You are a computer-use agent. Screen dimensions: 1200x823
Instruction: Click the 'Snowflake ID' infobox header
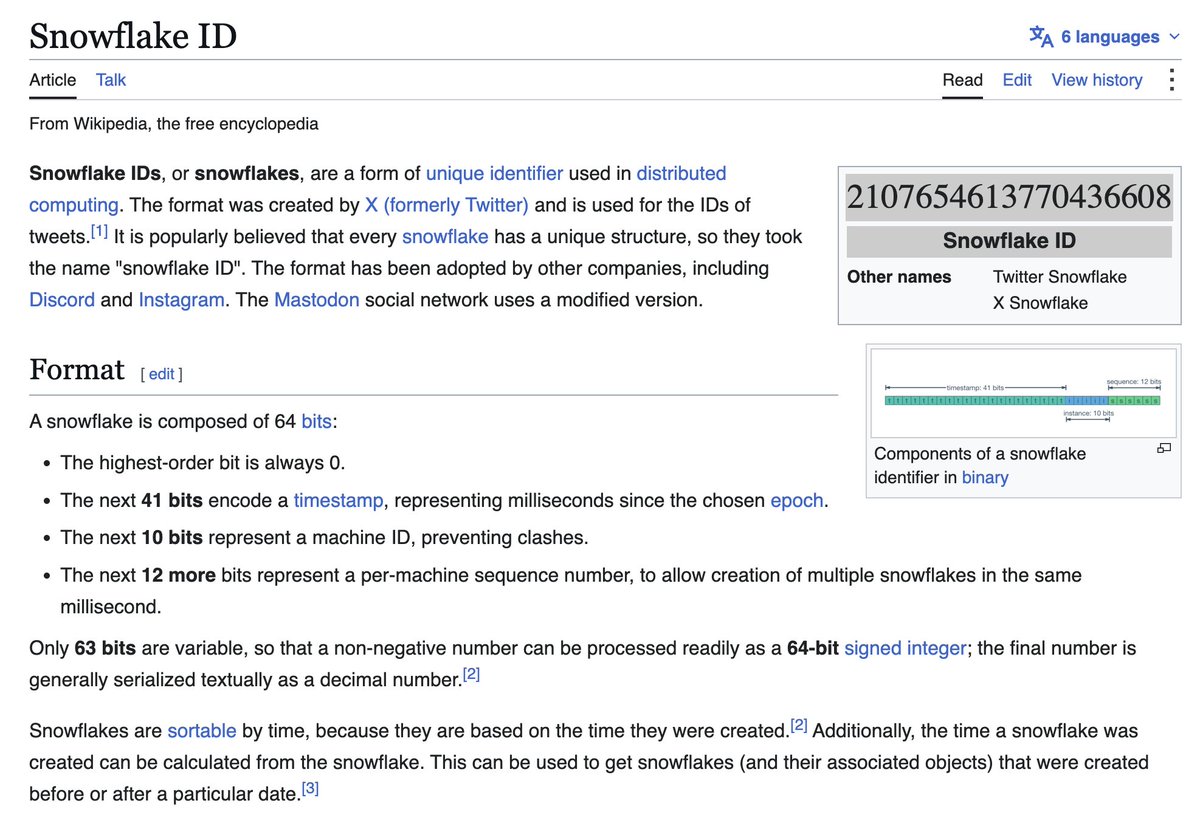coord(1009,241)
